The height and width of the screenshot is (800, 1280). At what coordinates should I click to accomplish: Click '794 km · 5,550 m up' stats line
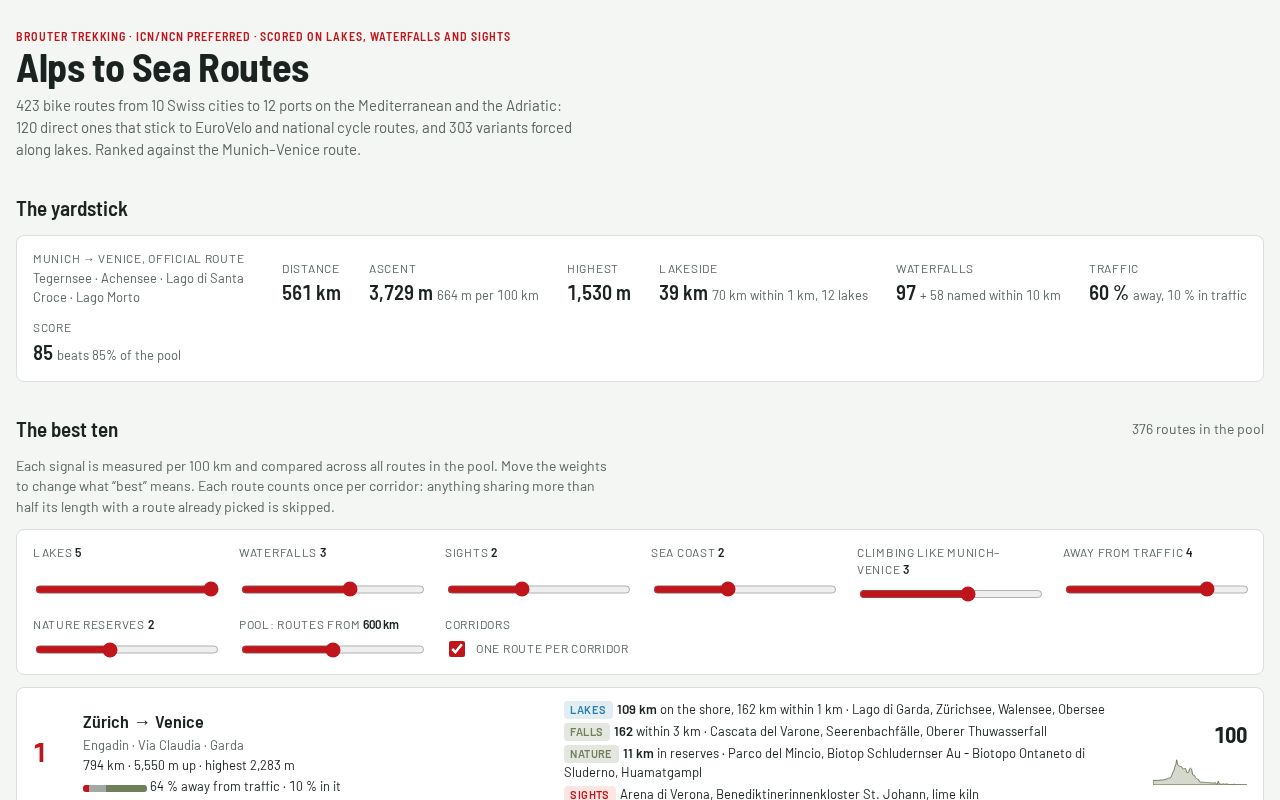pos(189,766)
